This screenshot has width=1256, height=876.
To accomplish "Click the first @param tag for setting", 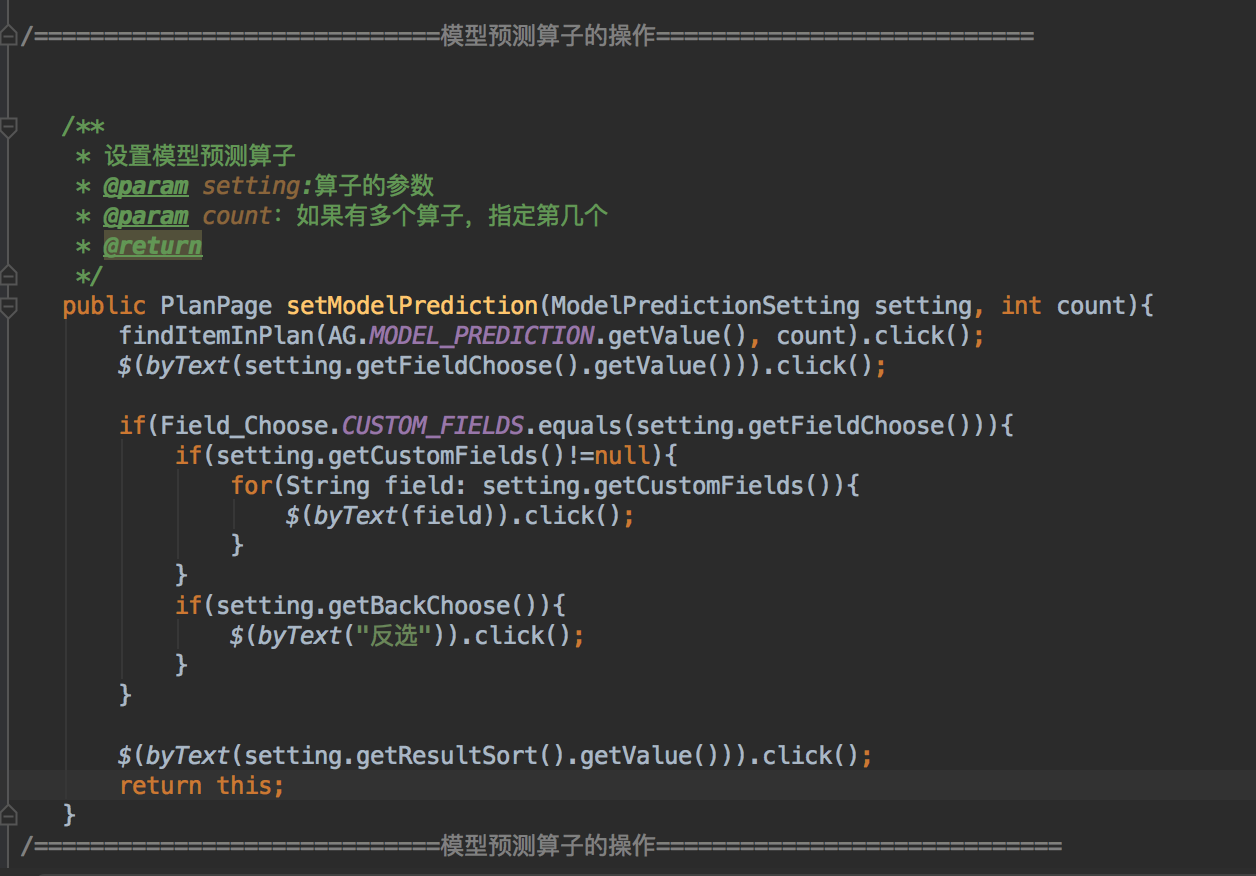I will (x=146, y=186).
